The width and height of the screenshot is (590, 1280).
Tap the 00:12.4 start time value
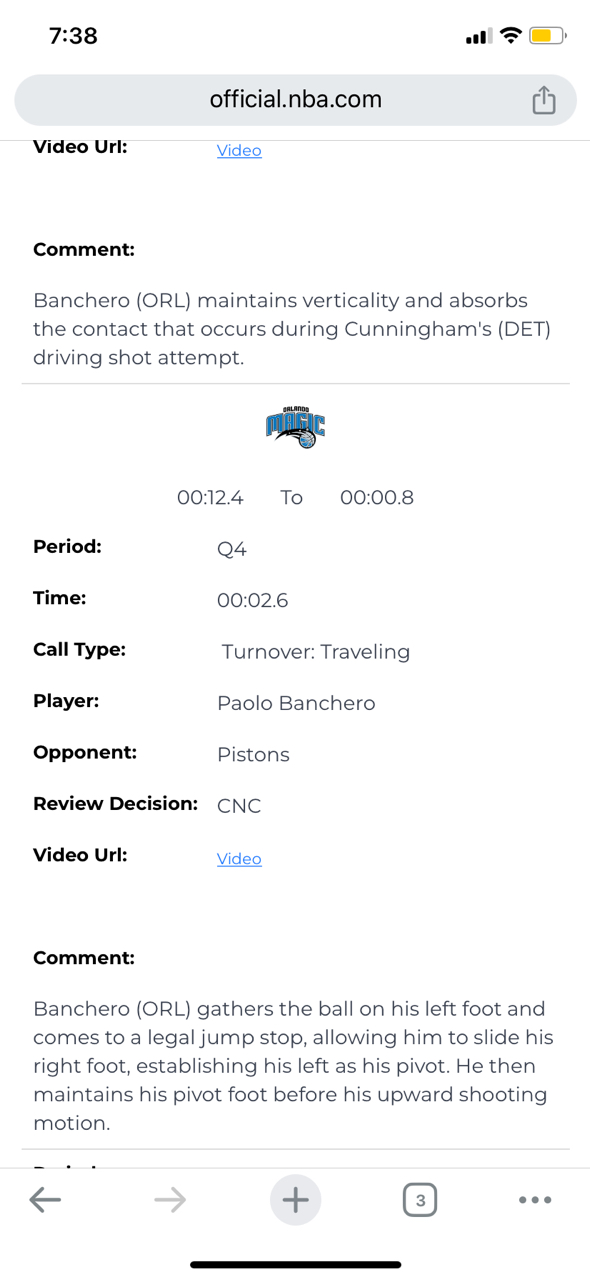coord(210,497)
